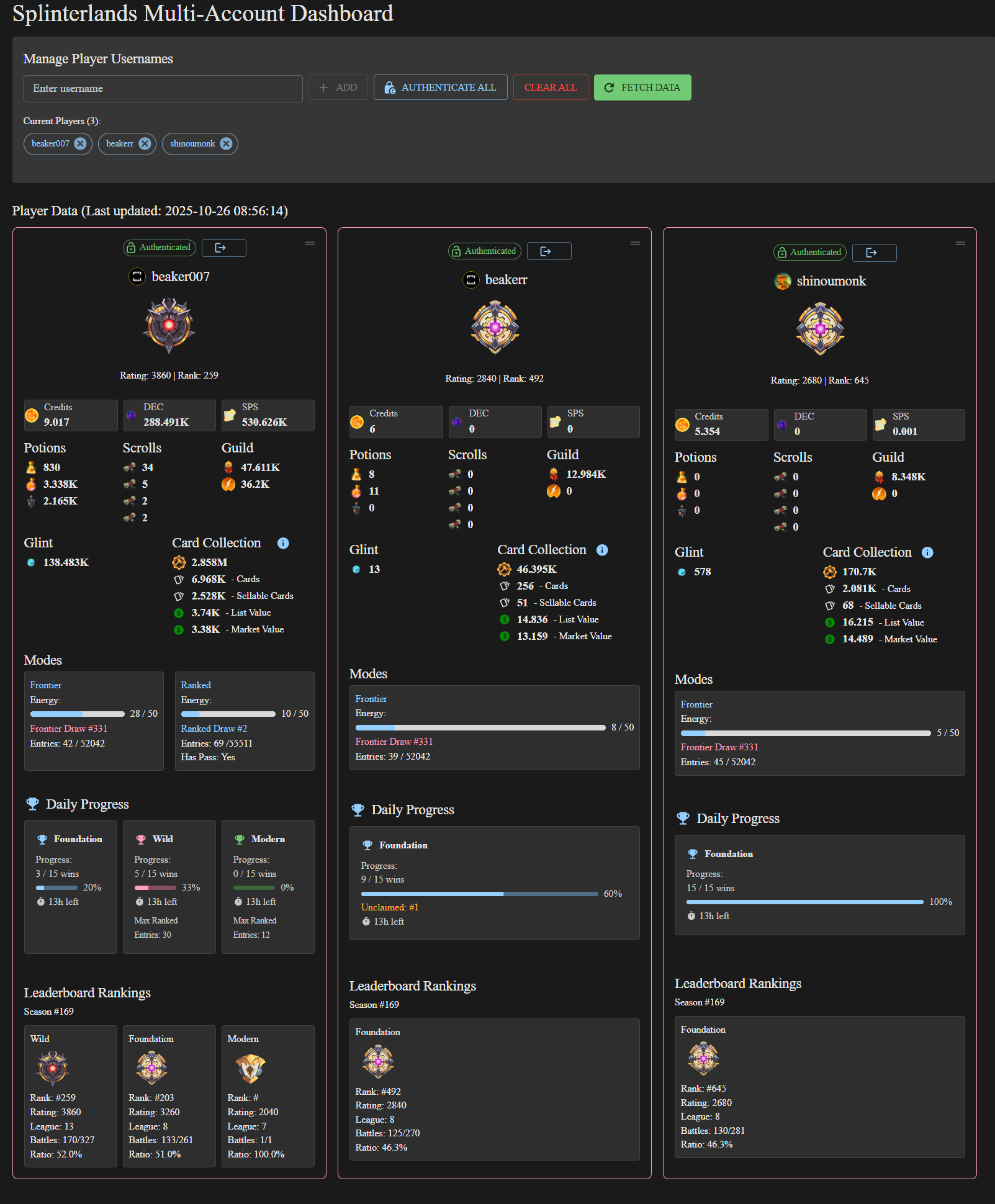Remove beaker007 from current players
This screenshot has height=1204, width=995.
point(80,143)
